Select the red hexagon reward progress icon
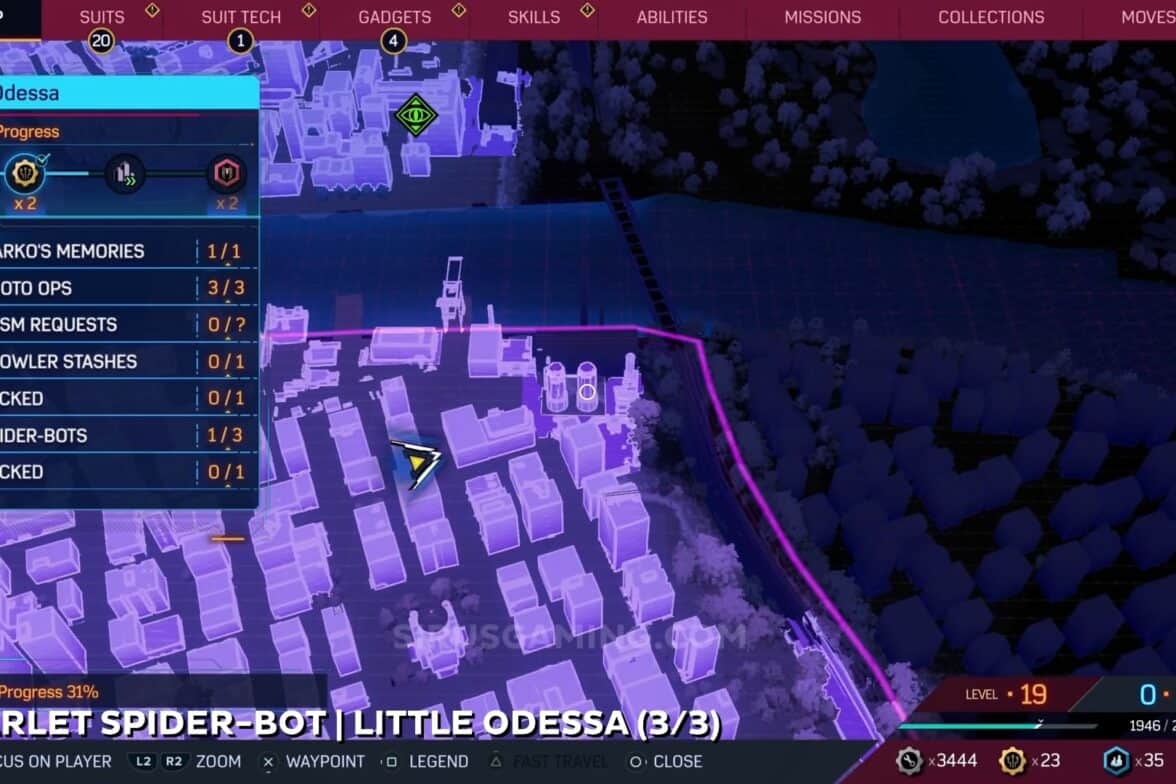Viewport: 1176px width, 784px height. tap(226, 173)
